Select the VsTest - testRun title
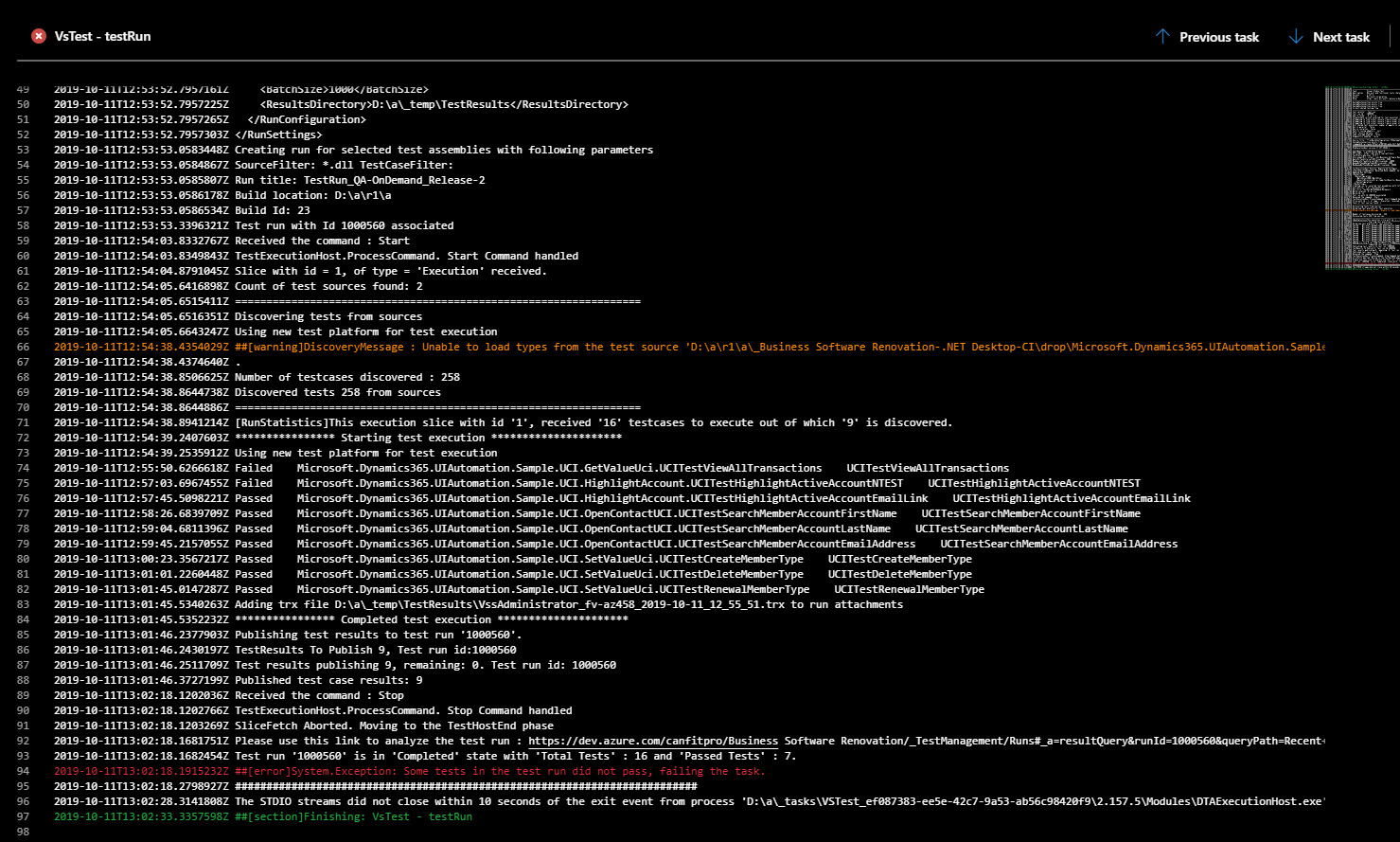 (x=102, y=36)
